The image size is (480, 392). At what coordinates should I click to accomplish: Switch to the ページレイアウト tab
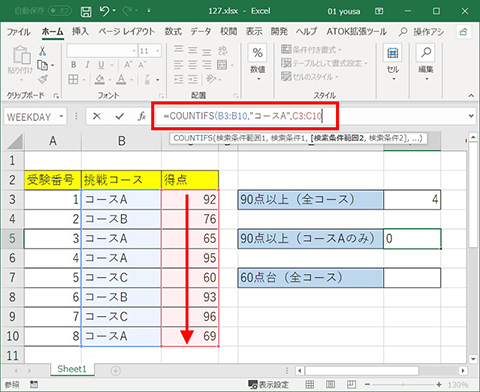point(126,32)
